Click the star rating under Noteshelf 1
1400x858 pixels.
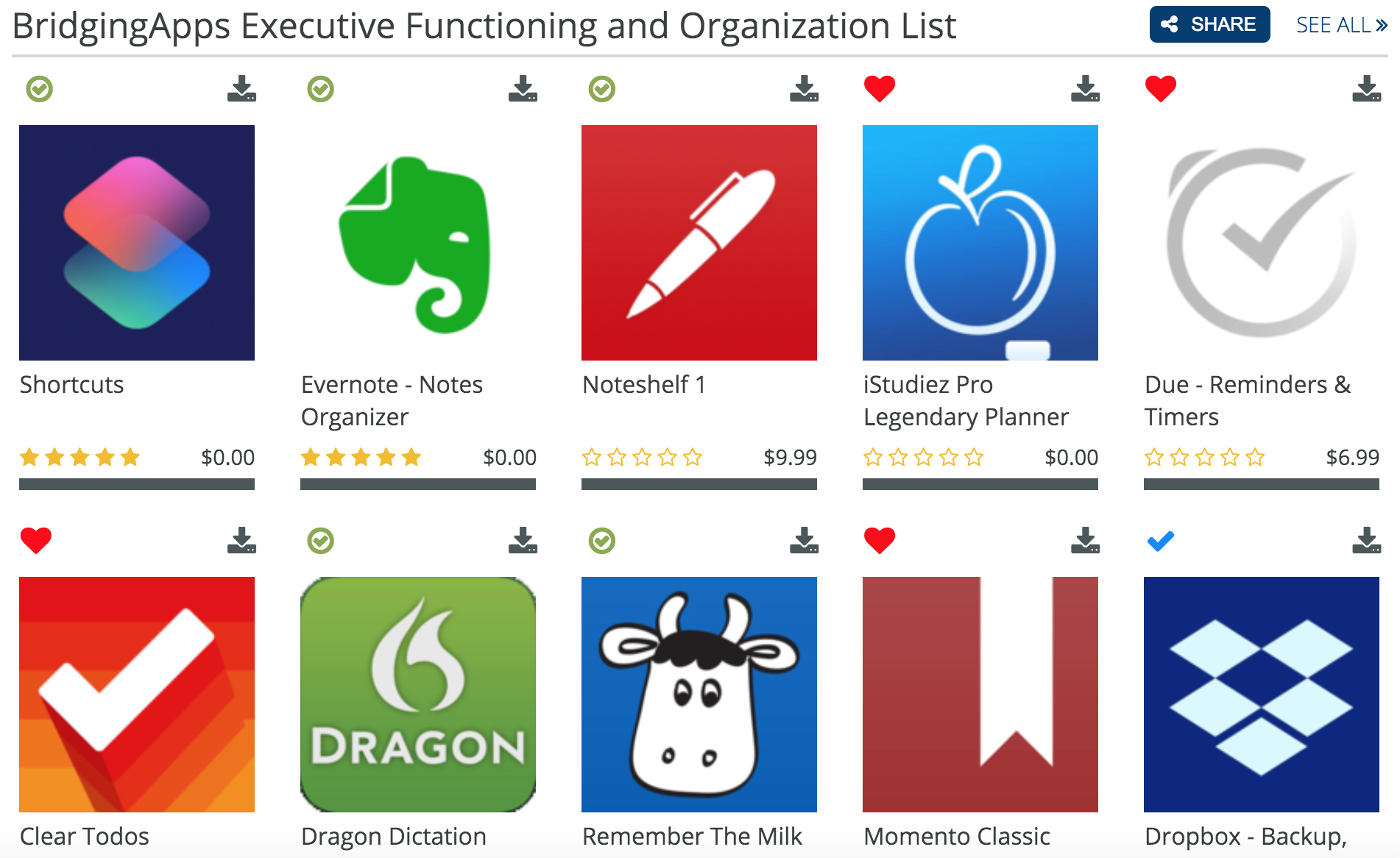[642, 458]
